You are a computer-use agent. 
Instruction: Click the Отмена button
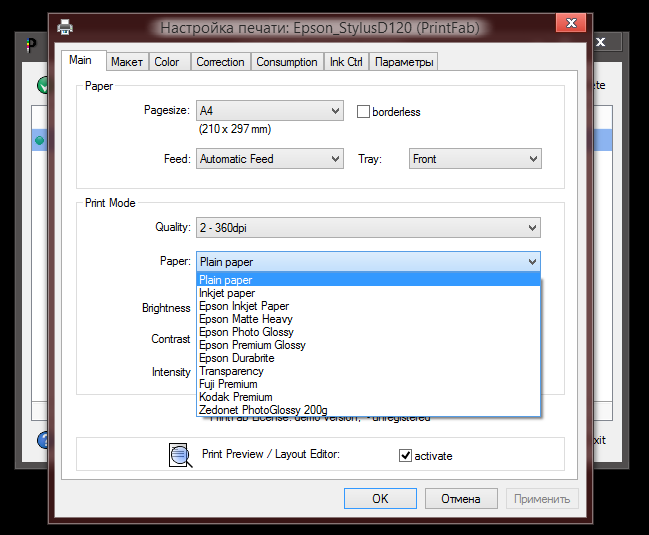coord(461,499)
